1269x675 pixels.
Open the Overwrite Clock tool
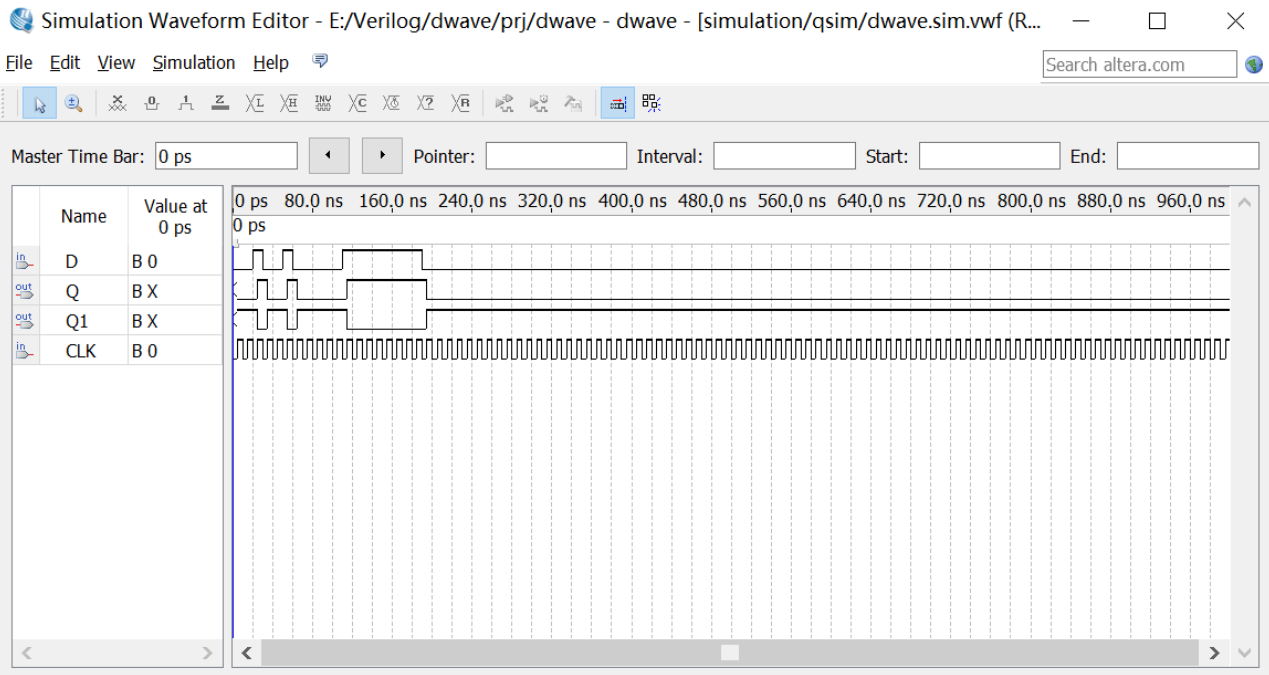pyautogui.click(x=391, y=102)
